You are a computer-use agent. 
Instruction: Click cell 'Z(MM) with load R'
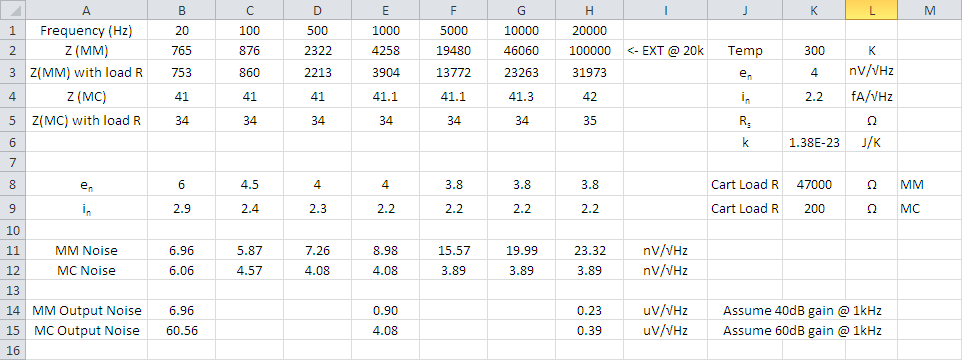86,73
